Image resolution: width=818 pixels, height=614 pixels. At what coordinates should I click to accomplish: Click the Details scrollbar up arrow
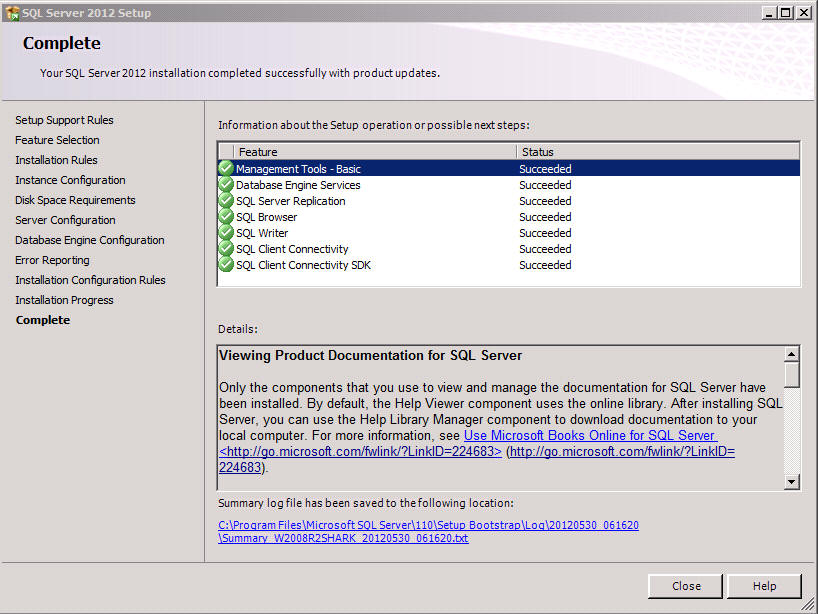coord(791,354)
